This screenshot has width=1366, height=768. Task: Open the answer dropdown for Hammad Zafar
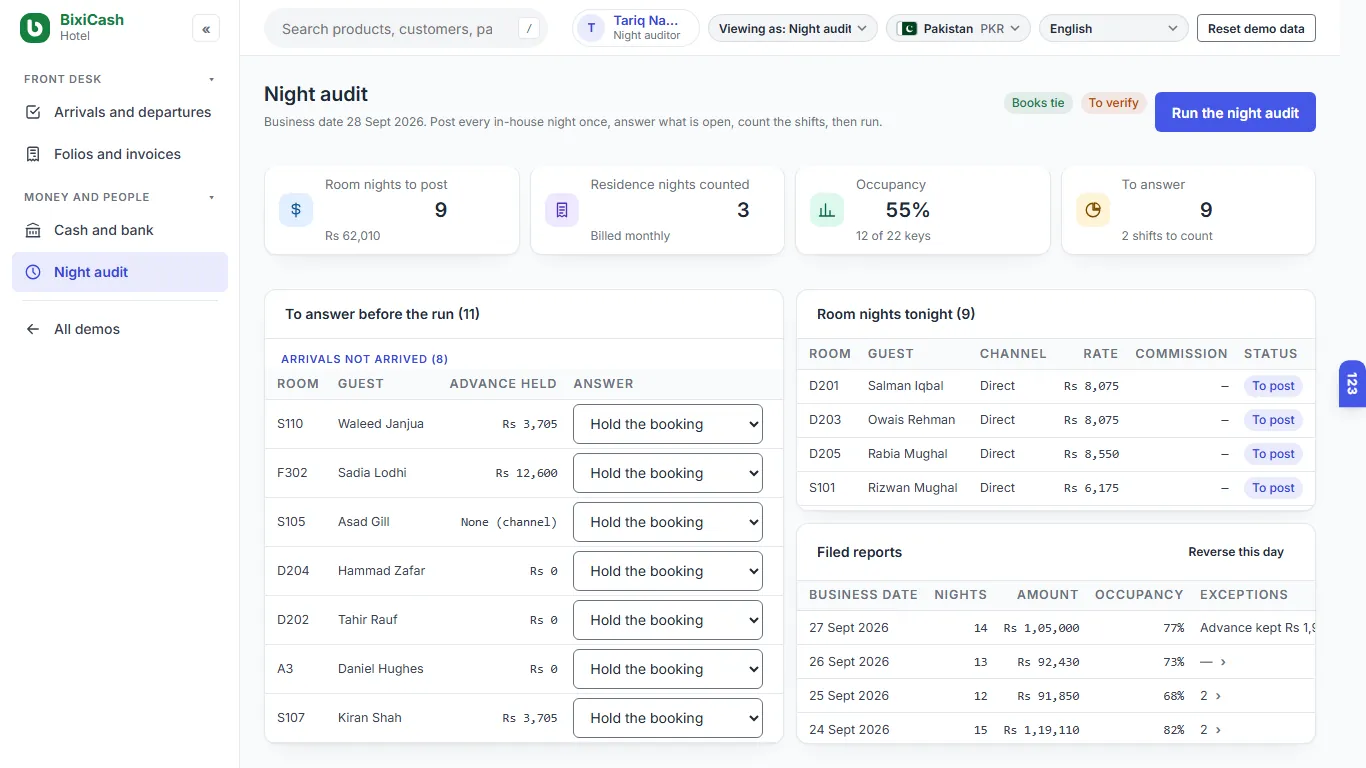pyautogui.click(x=668, y=571)
